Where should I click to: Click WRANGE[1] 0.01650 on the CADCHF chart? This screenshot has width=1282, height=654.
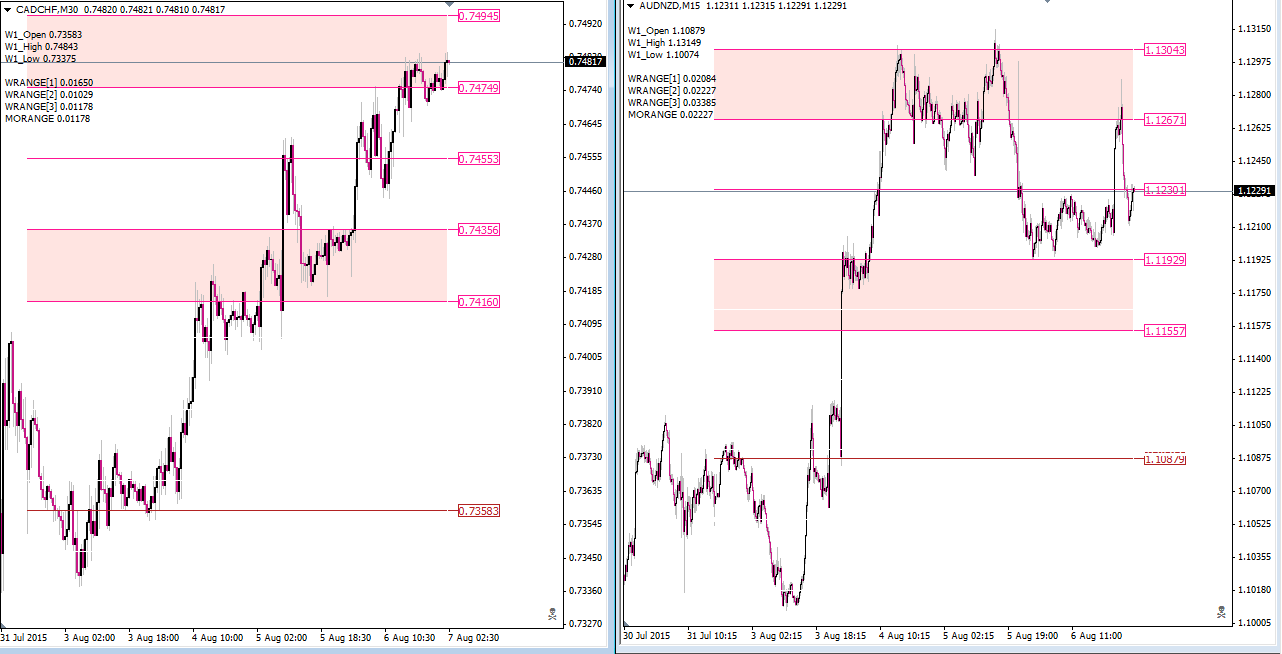click(x=49, y=82)
